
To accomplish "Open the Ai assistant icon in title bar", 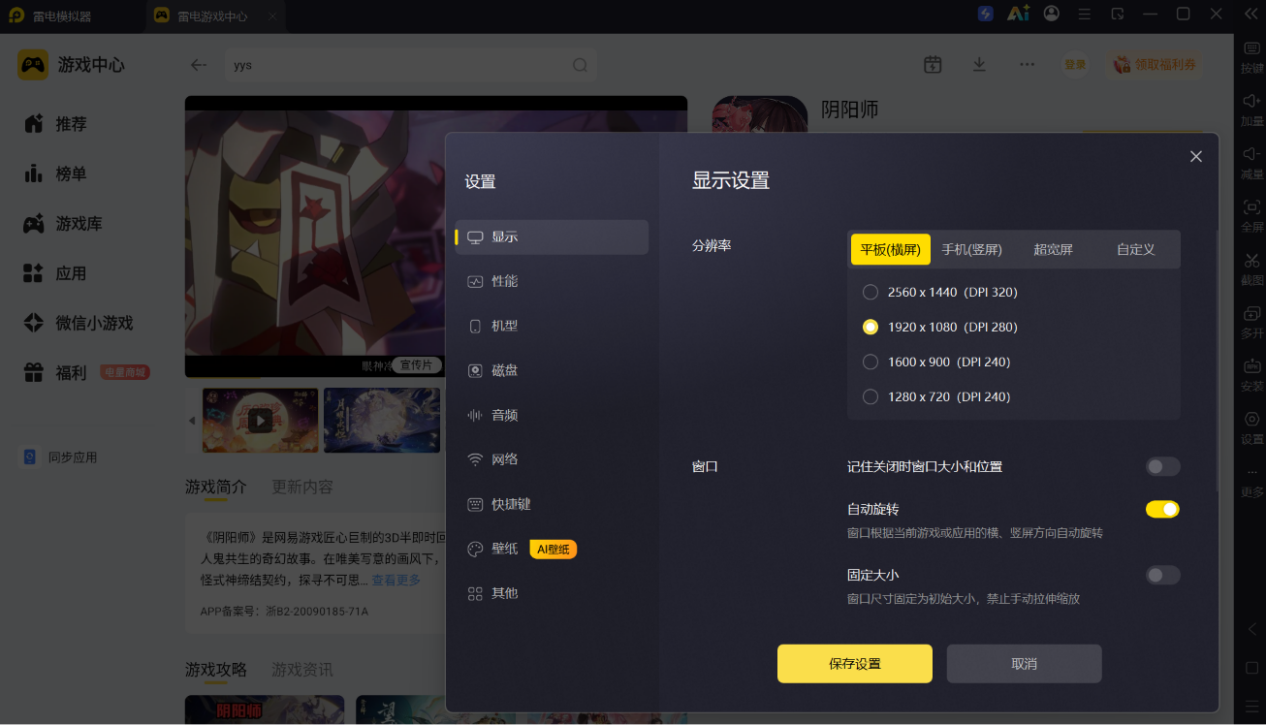I will coord(1018,14).
